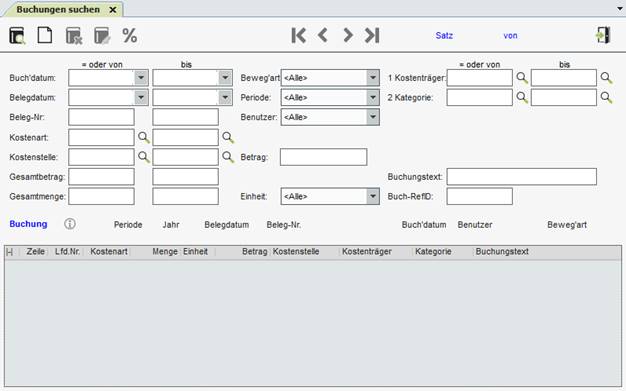Focus the Beleg-Nr 'von' input field
Image resolution: width=626 pixels, height=391 pixels.
101,117
